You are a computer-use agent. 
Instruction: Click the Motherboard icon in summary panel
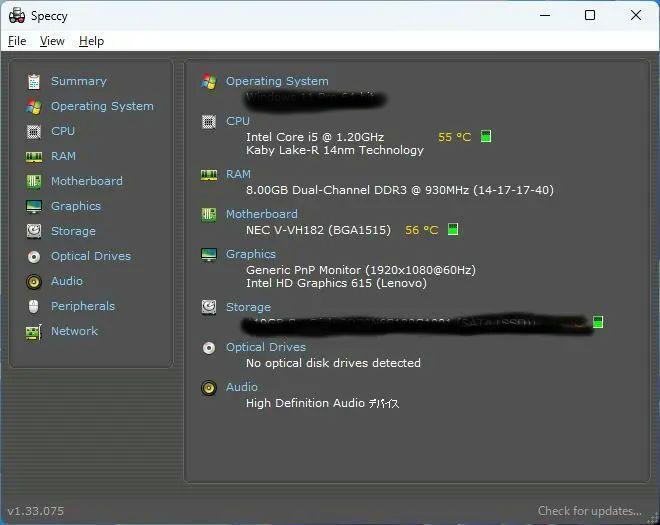209,214
